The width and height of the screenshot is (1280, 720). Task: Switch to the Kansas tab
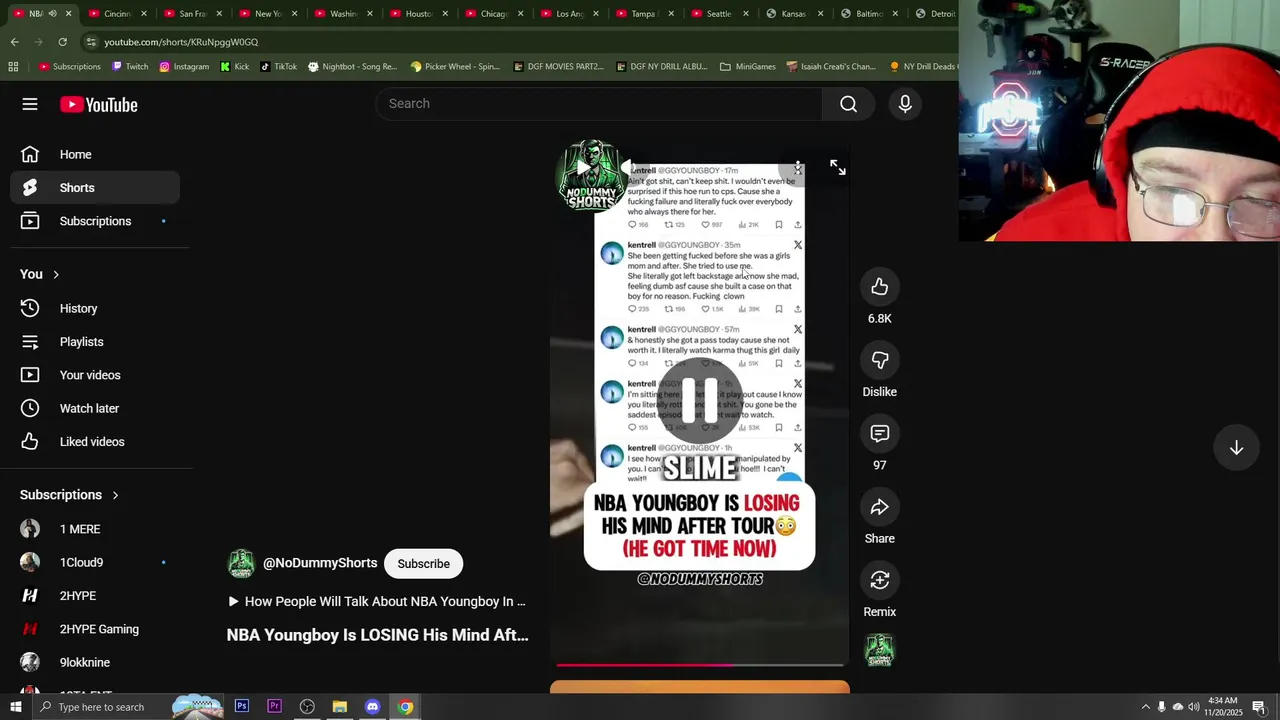[793, 14]
